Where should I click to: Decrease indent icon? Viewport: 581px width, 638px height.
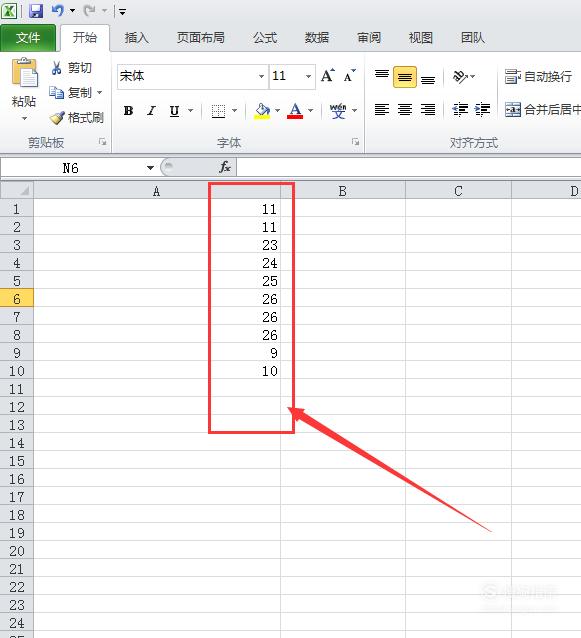pos(460,109)
